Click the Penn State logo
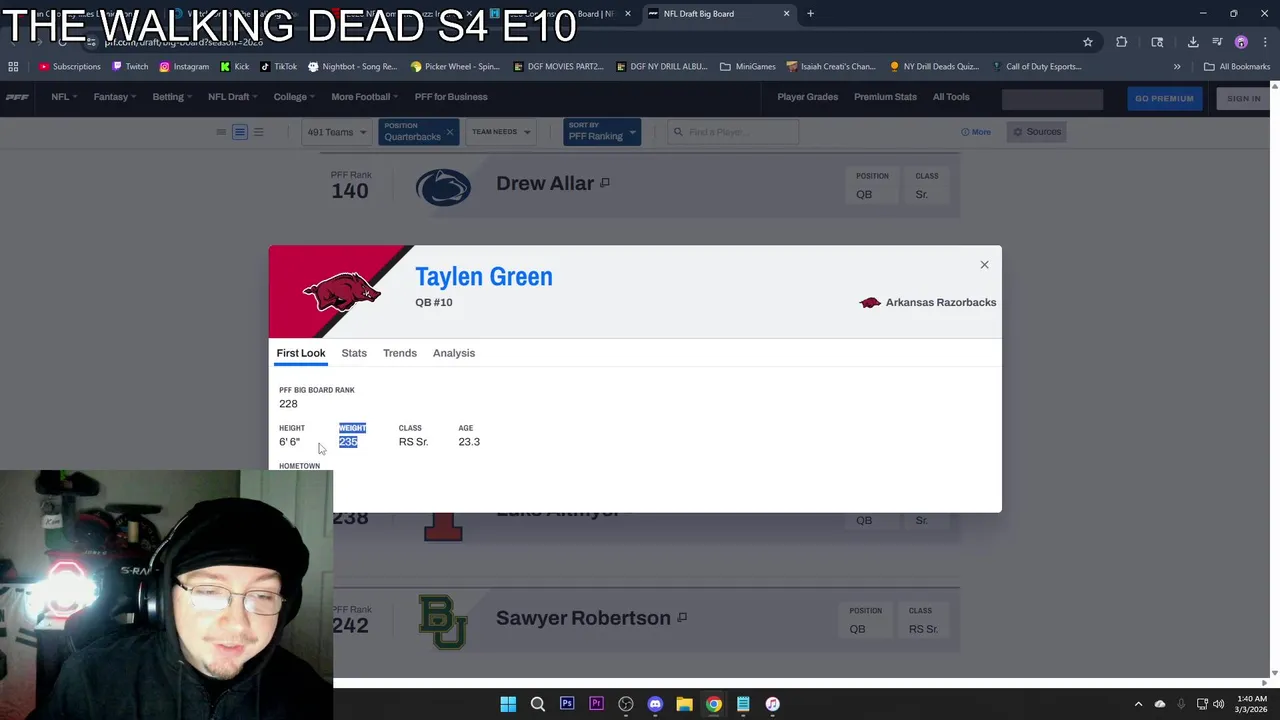1280x720 pixels. click(443, 187)
